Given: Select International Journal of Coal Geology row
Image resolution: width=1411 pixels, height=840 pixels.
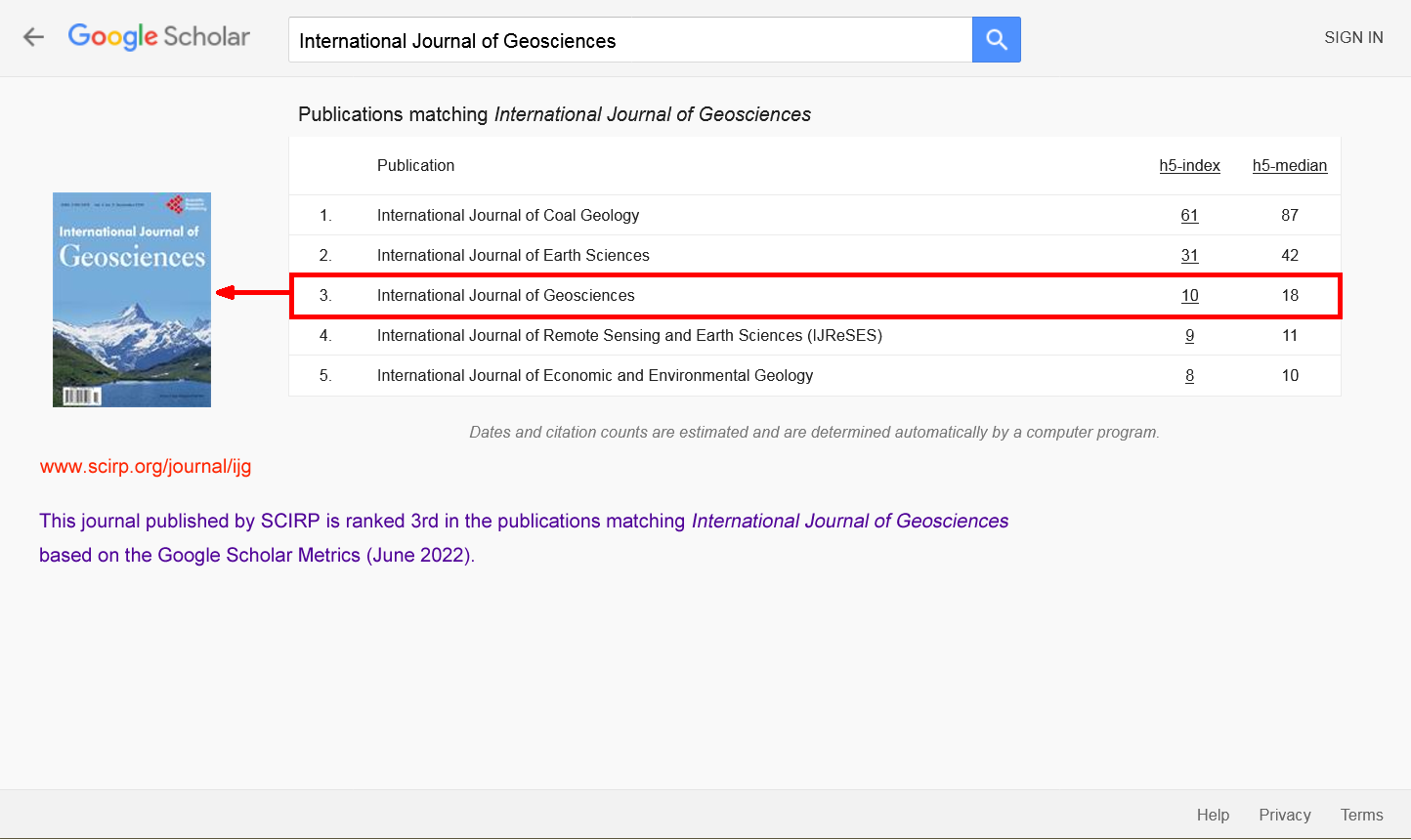Looking at the screenshot, I should tap(508, 215).
